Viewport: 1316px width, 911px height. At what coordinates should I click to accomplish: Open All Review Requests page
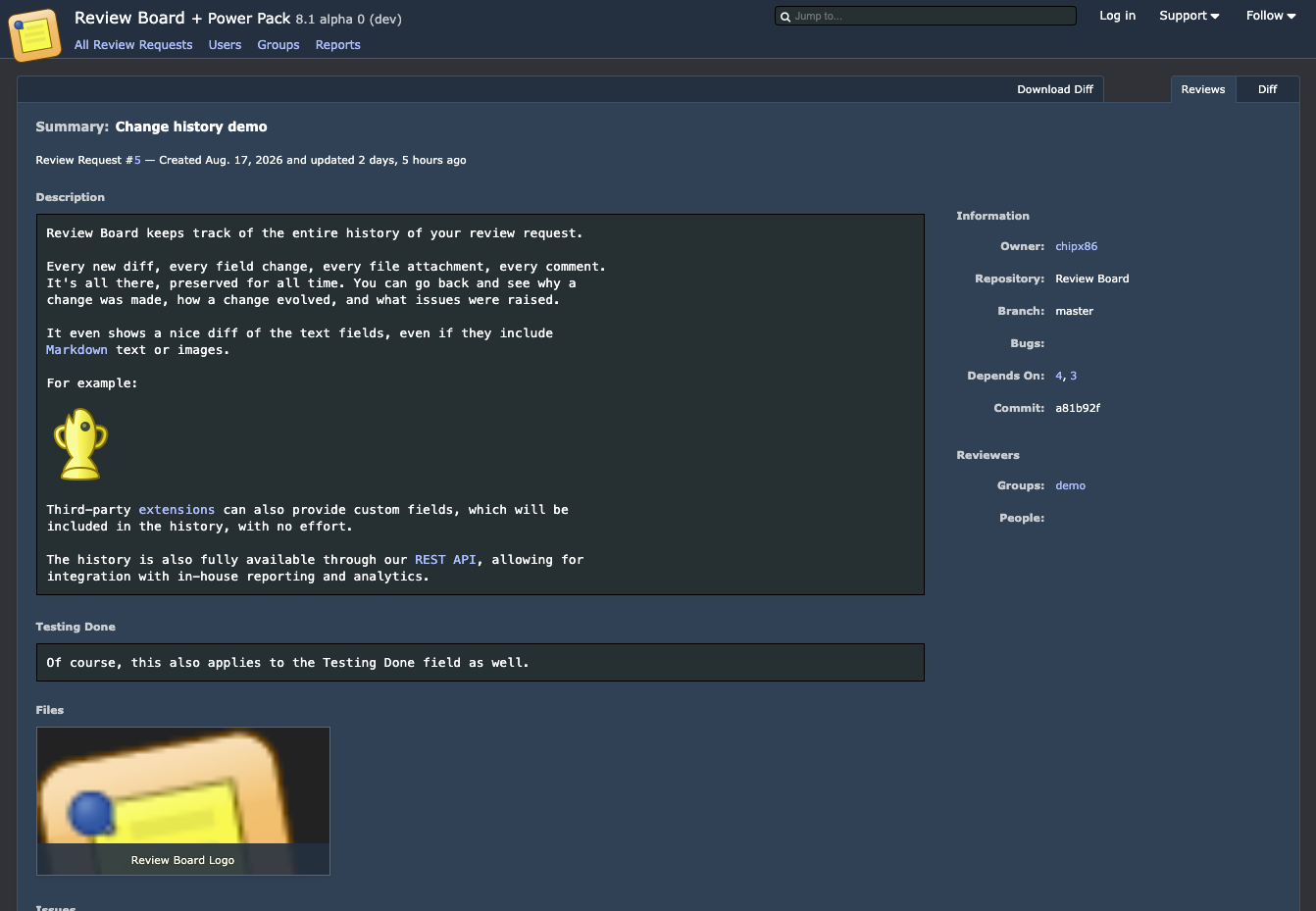(133, 45)
